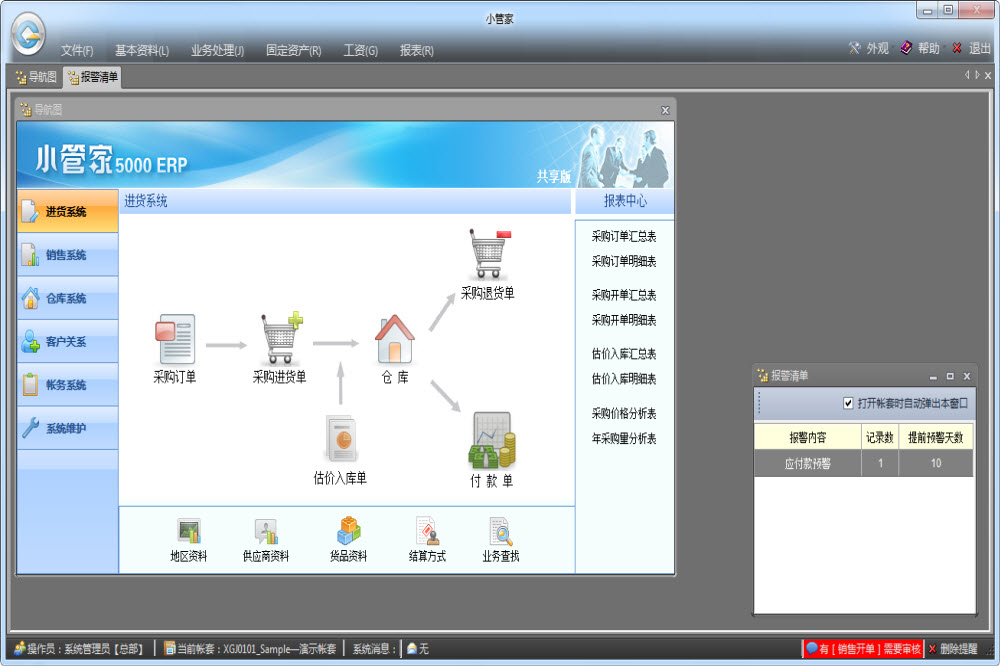Switch to the 导航图 tab
Screen dimensions: 1000x666
pyautogui.click(x=35, y=77)
